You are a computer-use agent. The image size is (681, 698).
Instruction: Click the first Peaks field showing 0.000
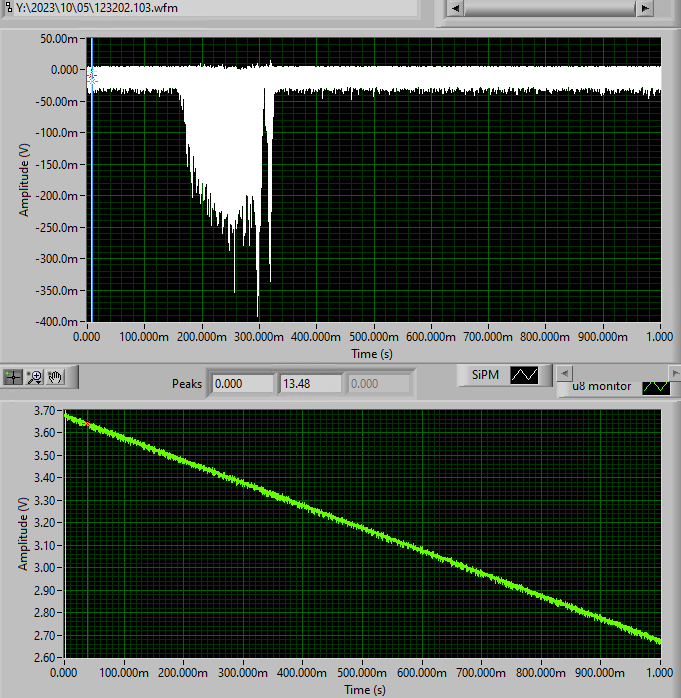(x=243, y=384)
